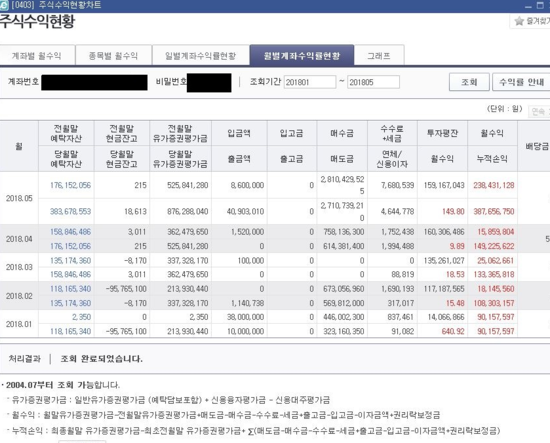Click the return rate 18.53
The width and height of the screenshot is (550, 443).
click(x=455, y=274)
